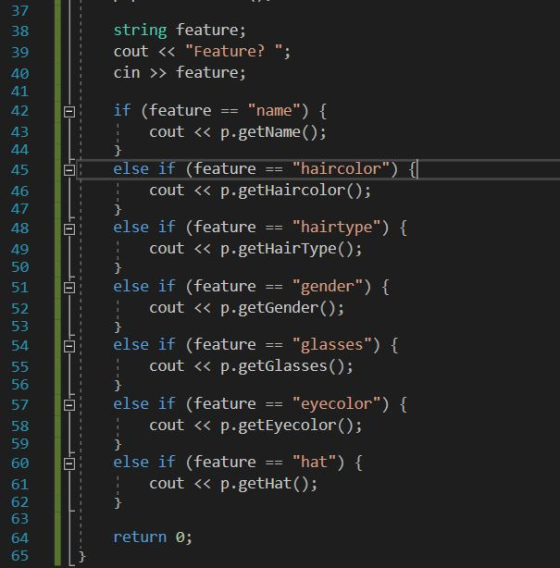This screenshot has width=560, height=568.
Task: Click 'feature' variable on line 40
Action: pos(206,72)
